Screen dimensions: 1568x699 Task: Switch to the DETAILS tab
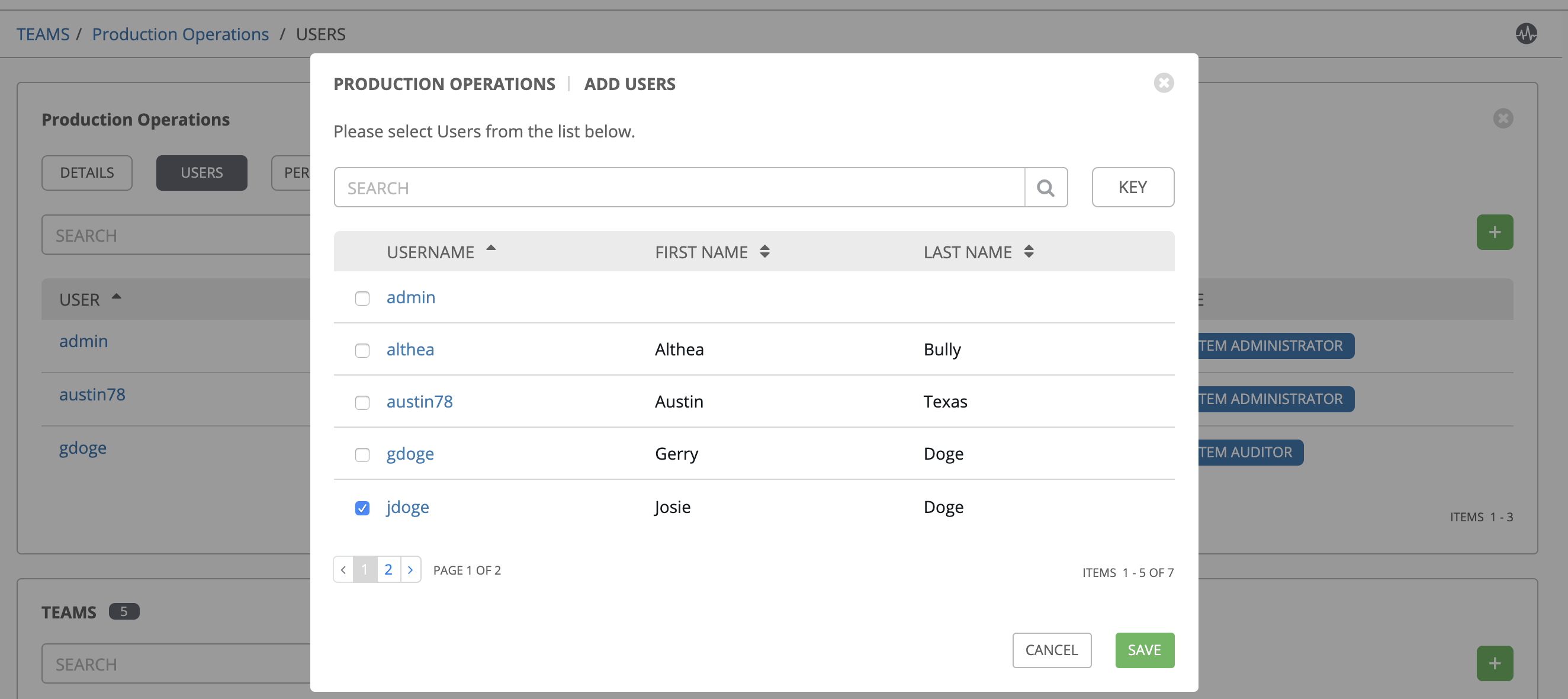pyautogui.click(x=87, y=172)
